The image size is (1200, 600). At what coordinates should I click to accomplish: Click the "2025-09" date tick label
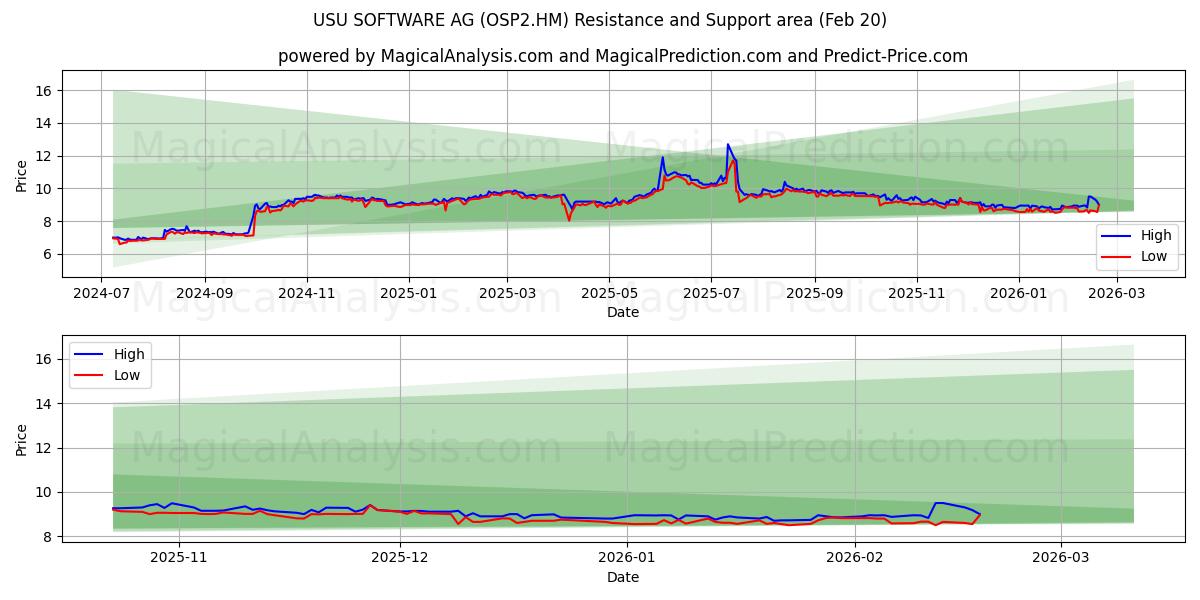coord(814,294)
